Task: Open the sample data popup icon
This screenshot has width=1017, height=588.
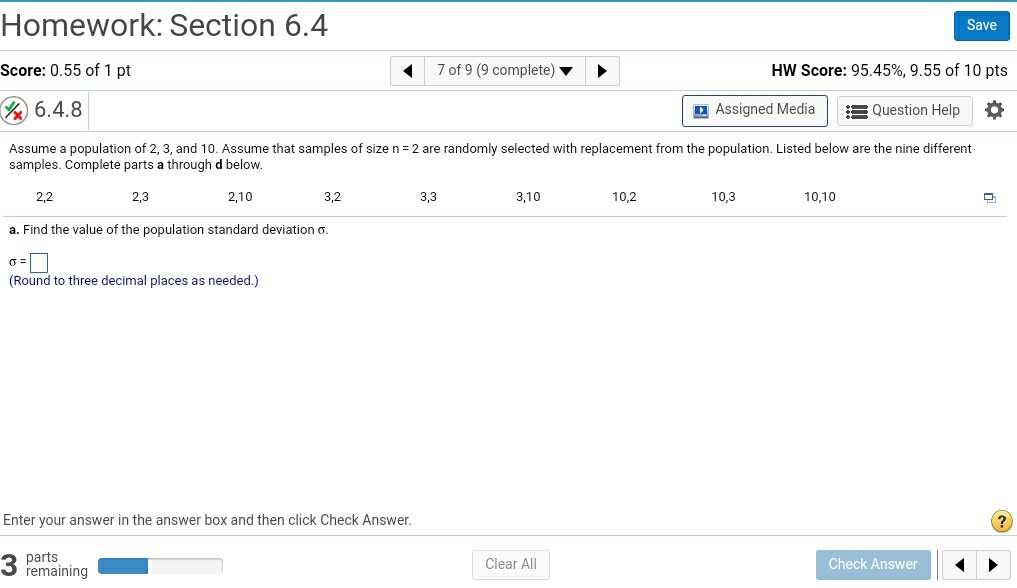Action: point(989,198)
